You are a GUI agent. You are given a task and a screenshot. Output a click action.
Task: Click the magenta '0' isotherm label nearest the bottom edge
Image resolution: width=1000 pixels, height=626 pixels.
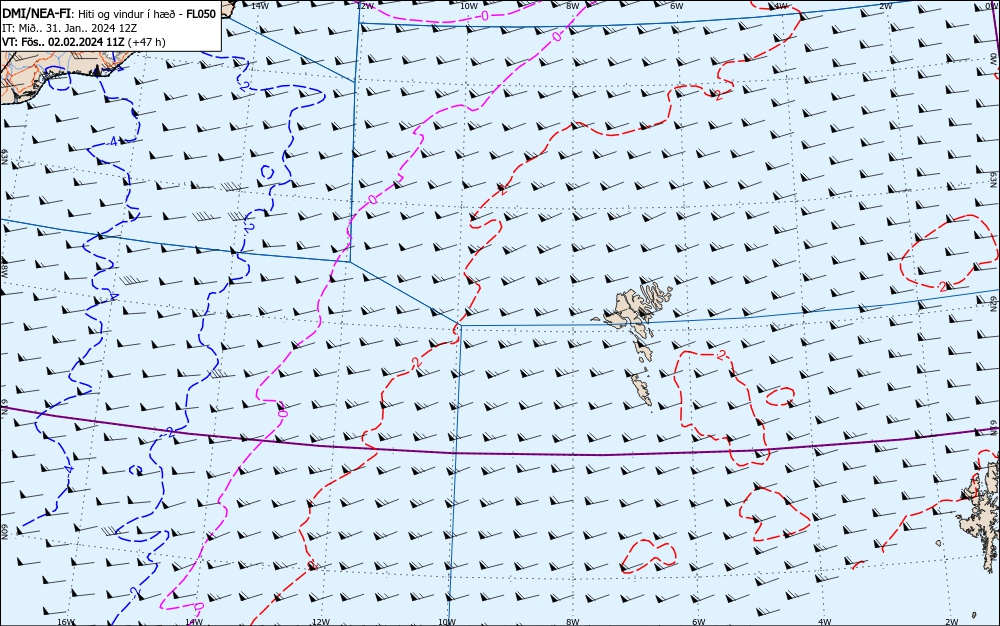coord(198,606)
